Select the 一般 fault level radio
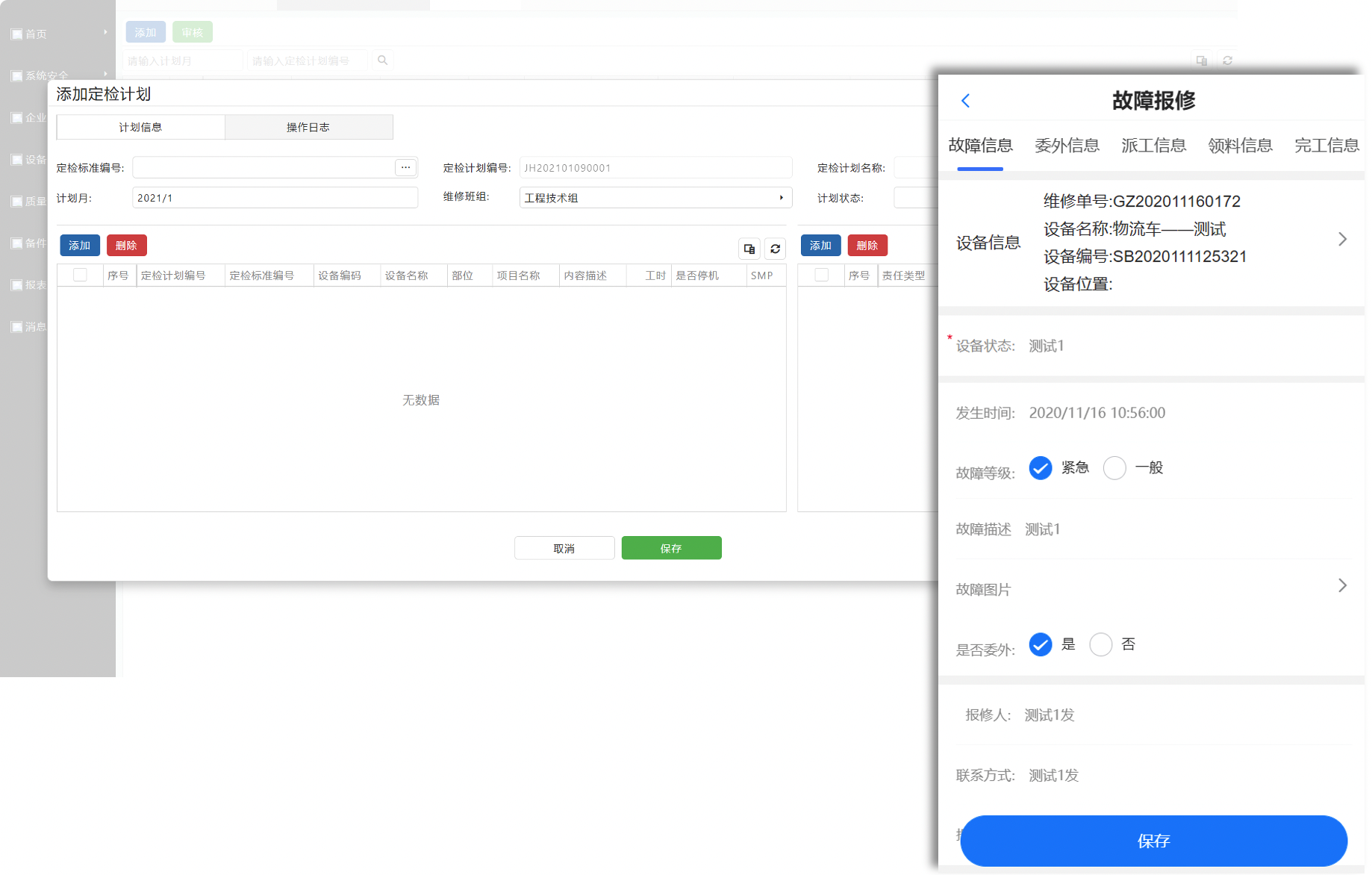1372x875 pixels. pos(1114,468)
